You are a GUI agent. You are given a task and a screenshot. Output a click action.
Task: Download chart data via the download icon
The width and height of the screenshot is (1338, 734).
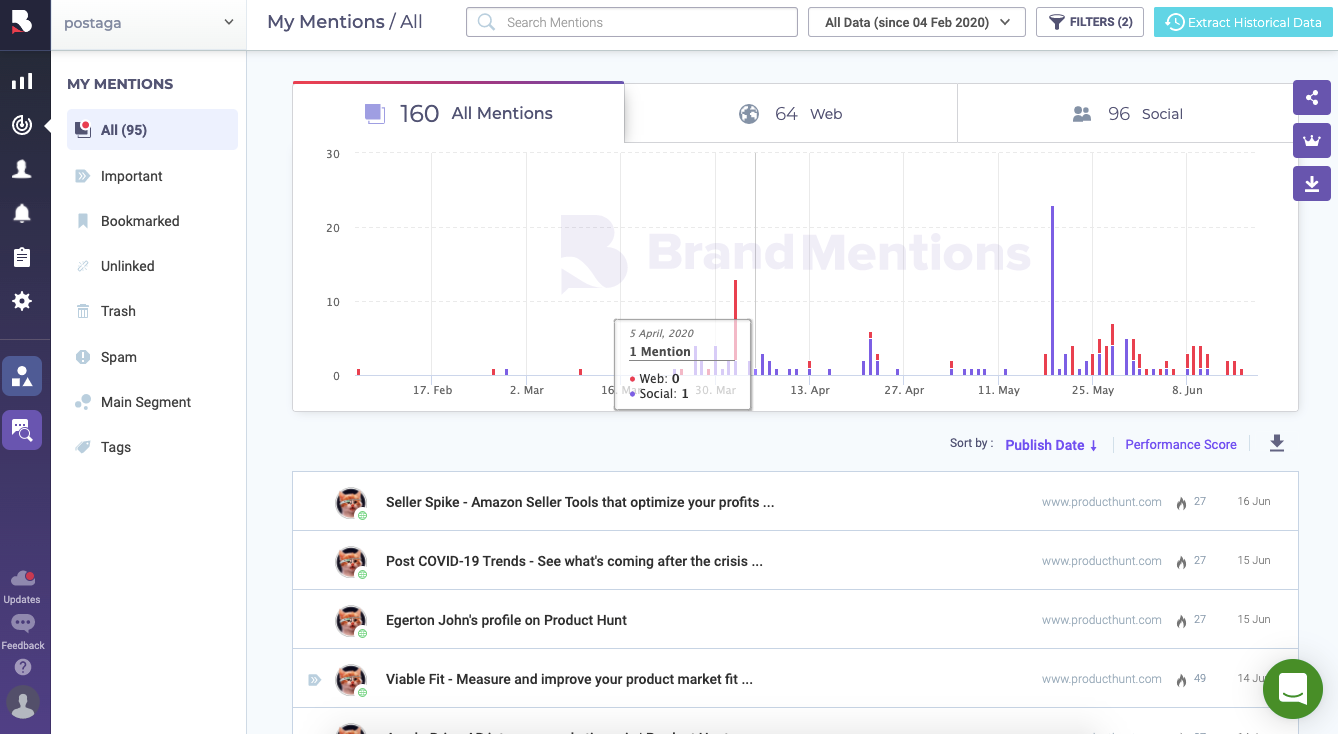1311,183
